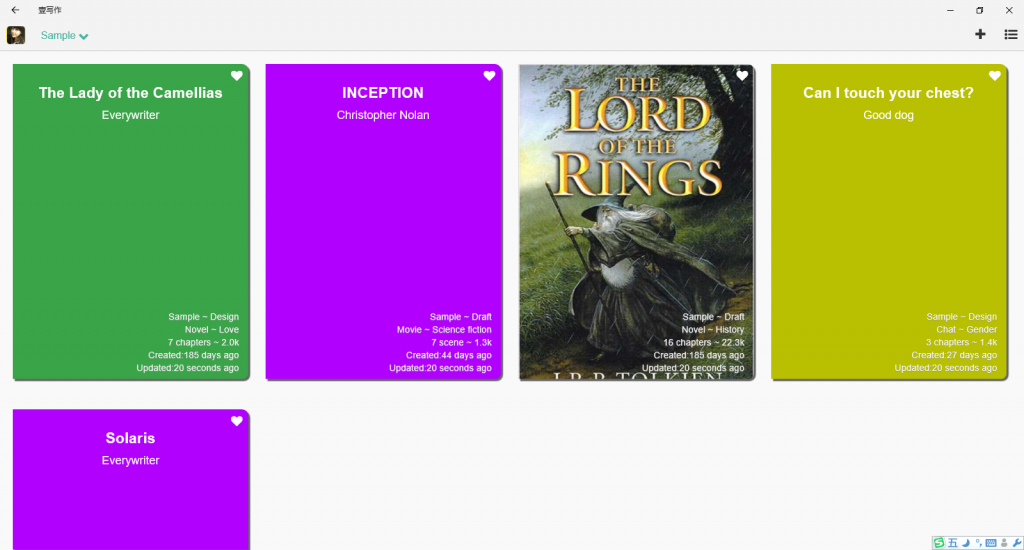Toggle favorite heart on INCEPTION card
The height and width of the screenshot is (550, 1024).
tap(489, 76)
